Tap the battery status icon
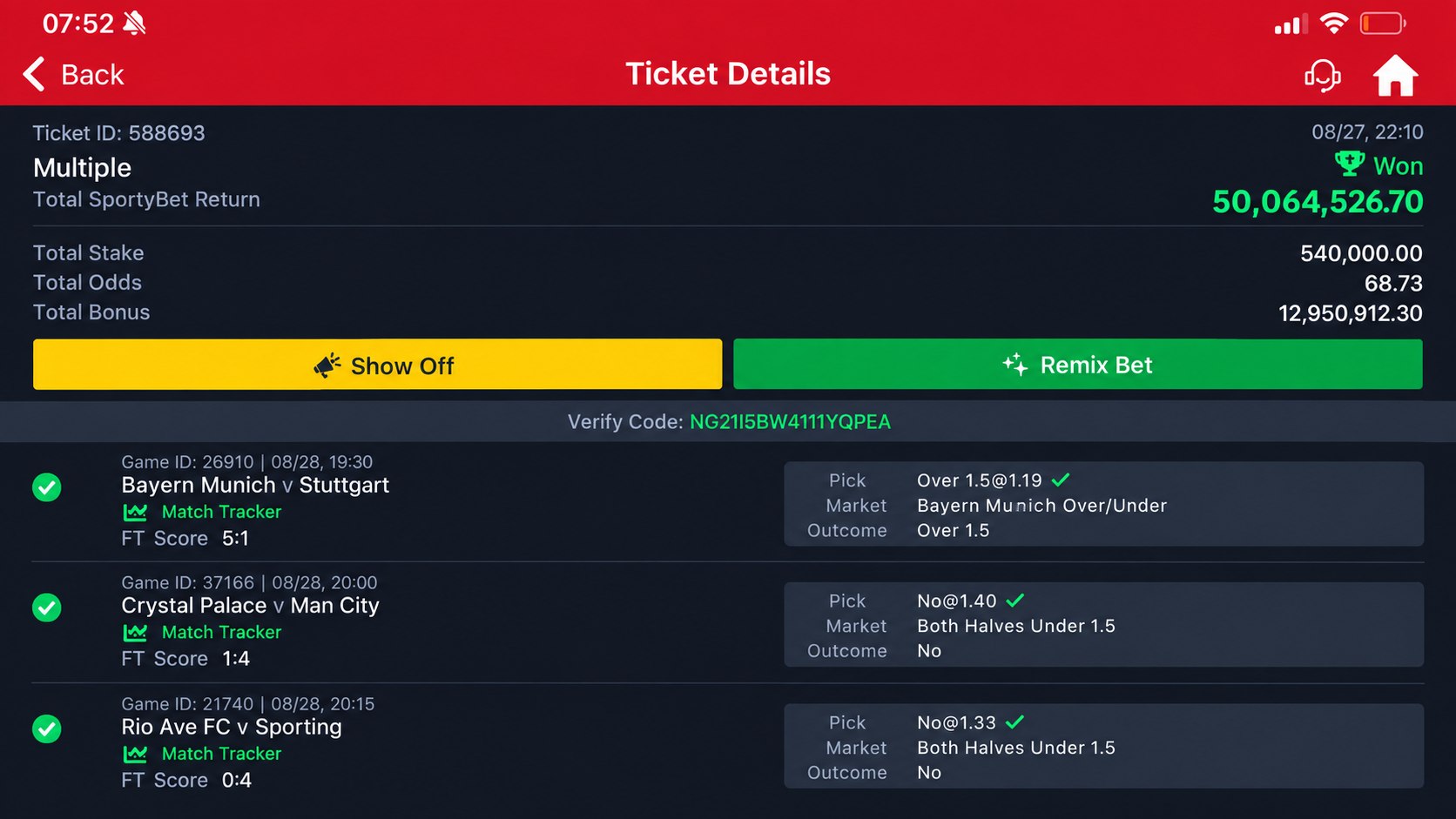The image size is (1456, 819). [1383, 23]
